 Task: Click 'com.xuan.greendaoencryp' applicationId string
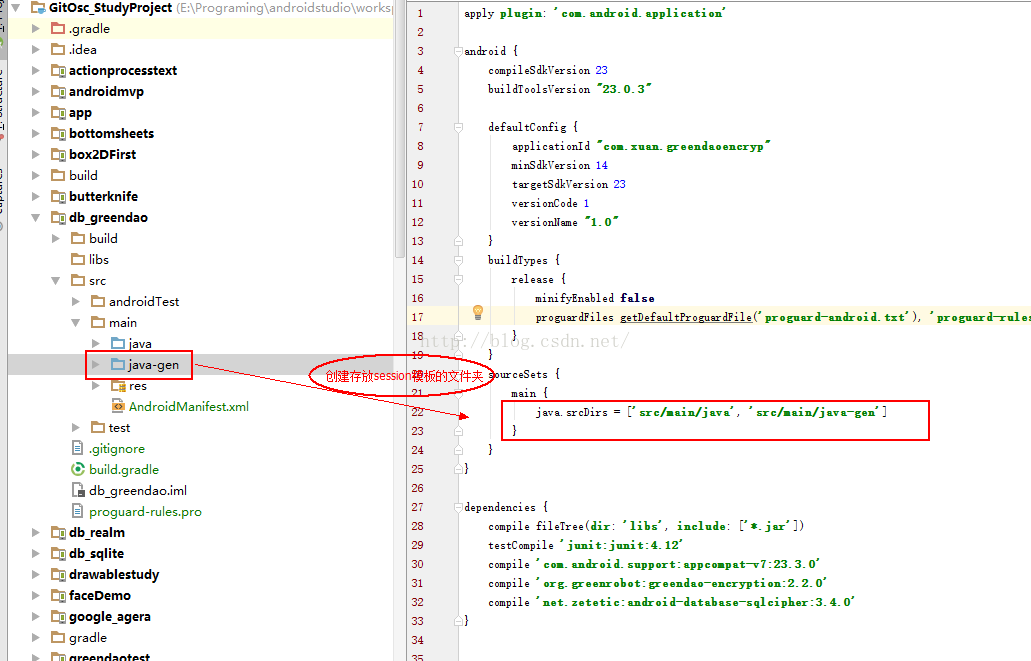(683, 146)
